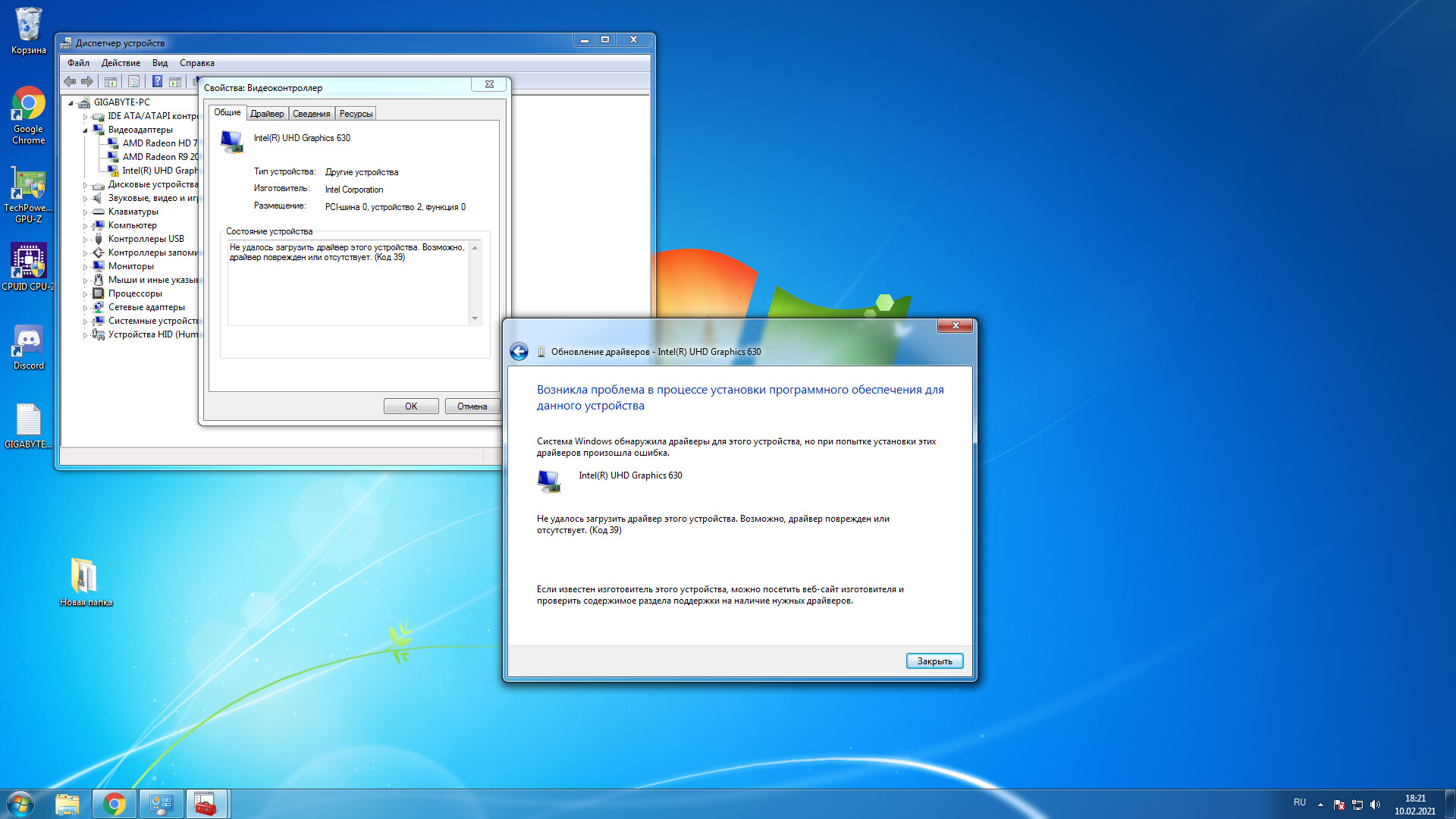Select Google Chrome desktop shortcut

[x=28, y=115]
